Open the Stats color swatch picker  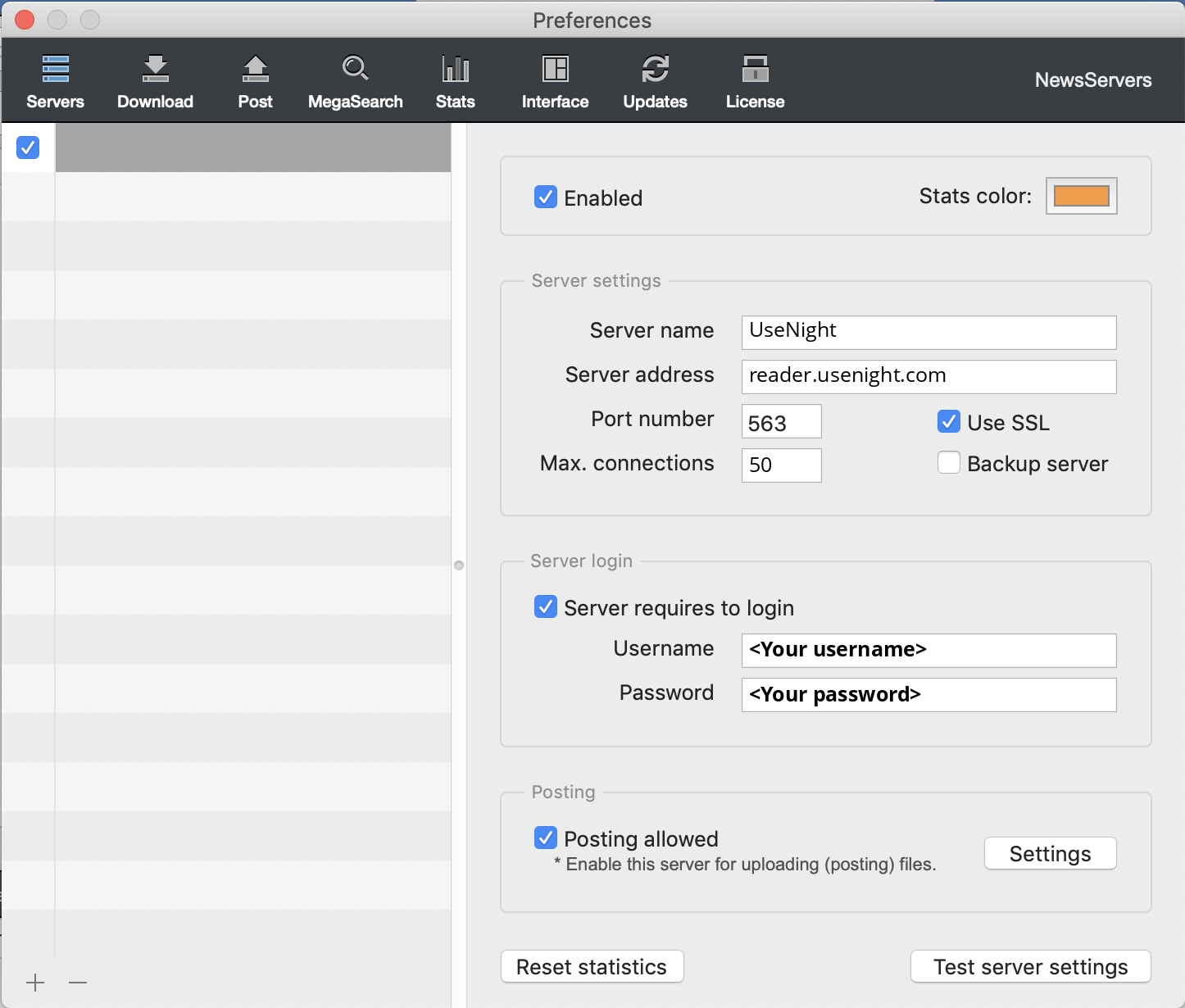[1082, 196]
